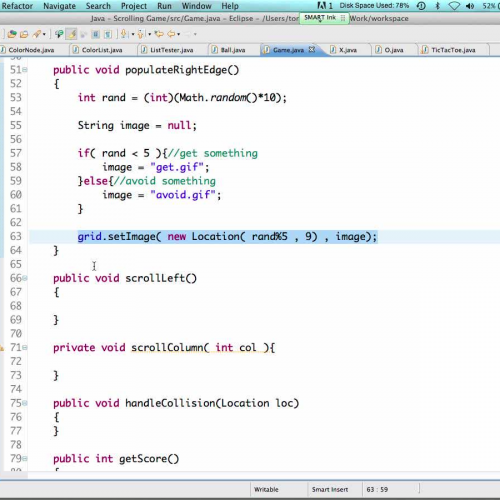The width and height of the screenshot is (500, 500).
Task: Open the Help menu
Action: [x=230, y=6]
